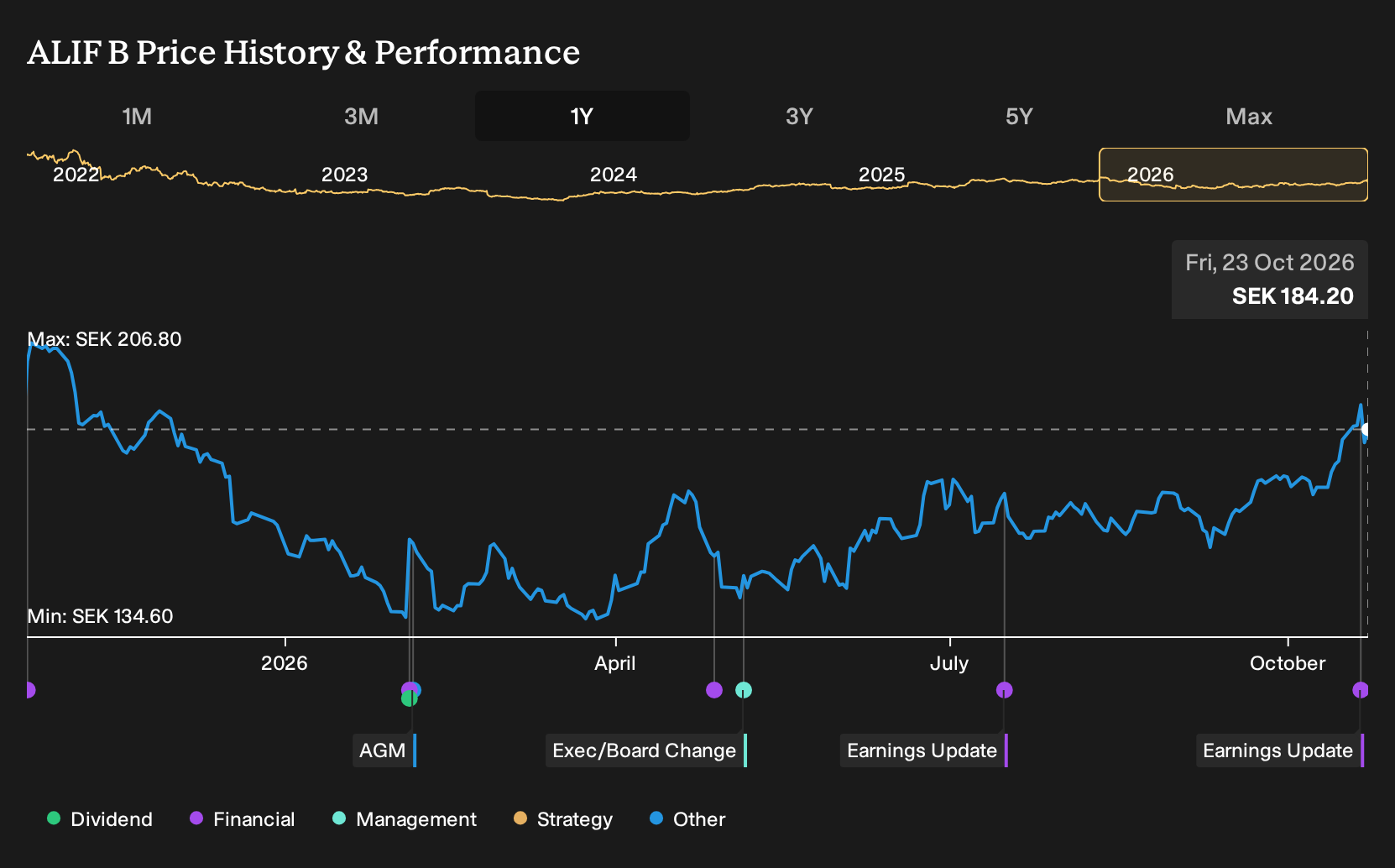The image size is (1395, 868).
Task: Show the Max price history range
Action: point(1249,116)
